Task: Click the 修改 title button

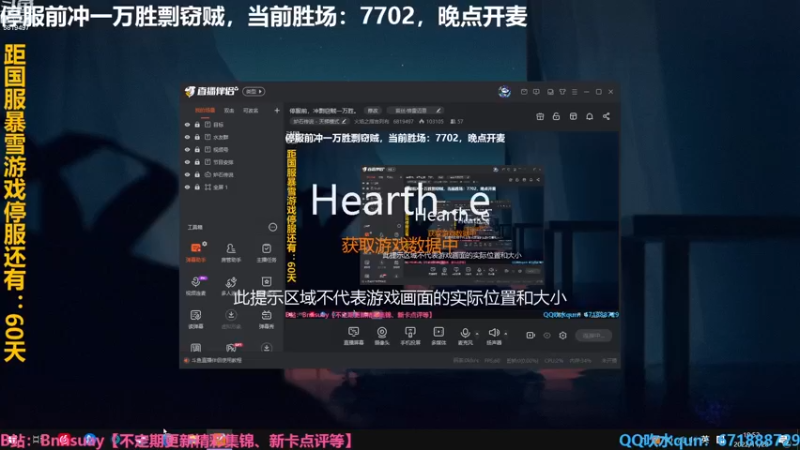Action: pos(373,111)
